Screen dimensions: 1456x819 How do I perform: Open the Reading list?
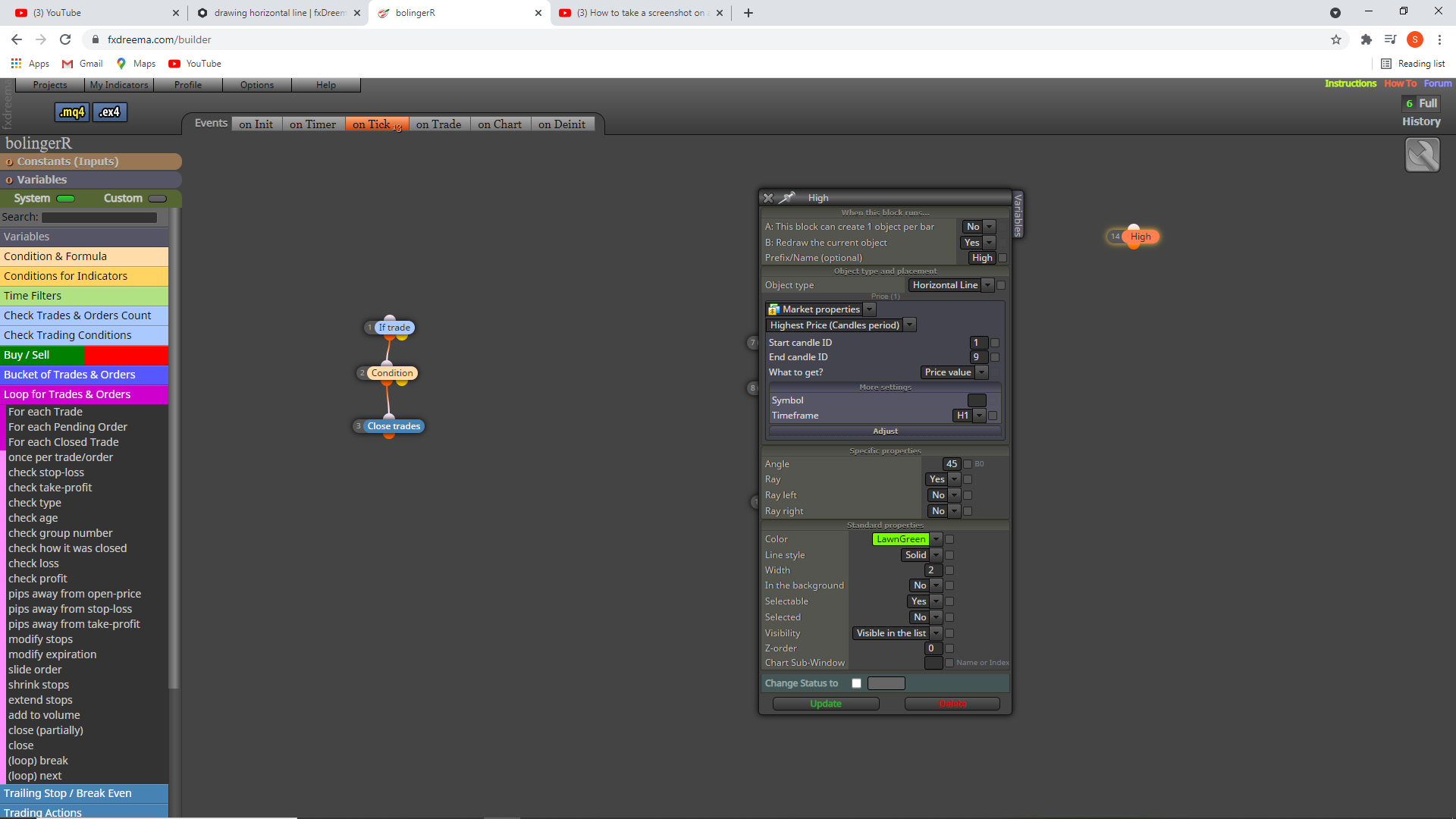1413,64
